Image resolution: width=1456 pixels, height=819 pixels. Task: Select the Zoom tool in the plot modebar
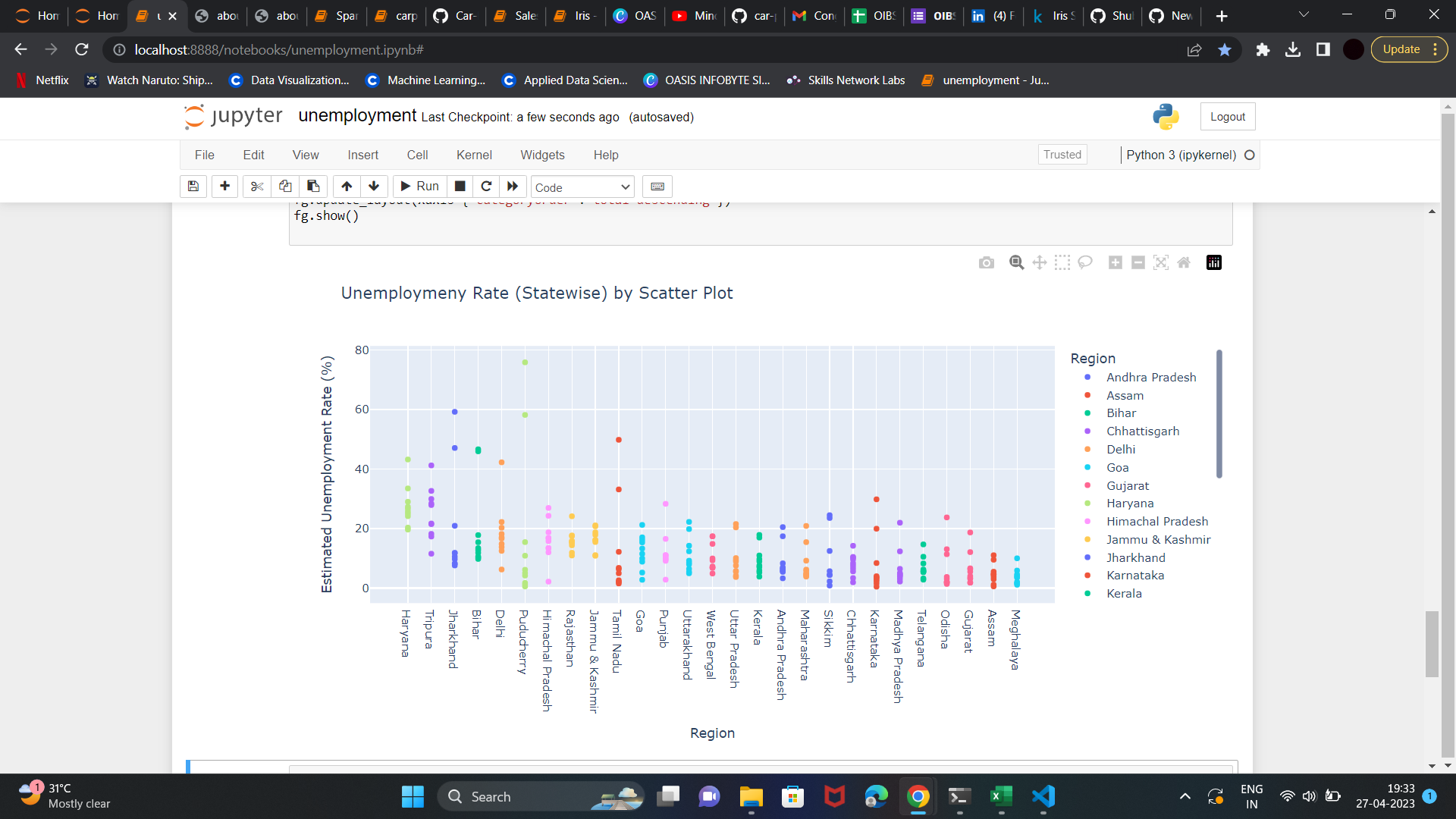[x=1016, y=262]
